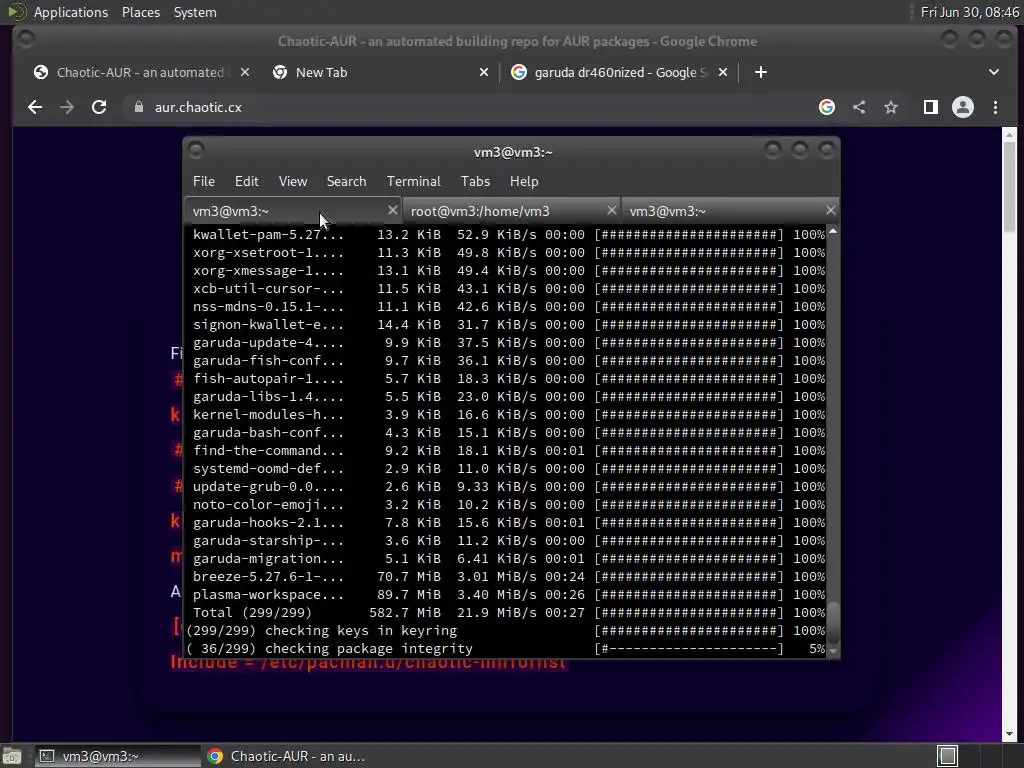1024x768 pixels.
Task: Switch to Chaotic-AUR taskbar window
Action: tap(287, 756)
